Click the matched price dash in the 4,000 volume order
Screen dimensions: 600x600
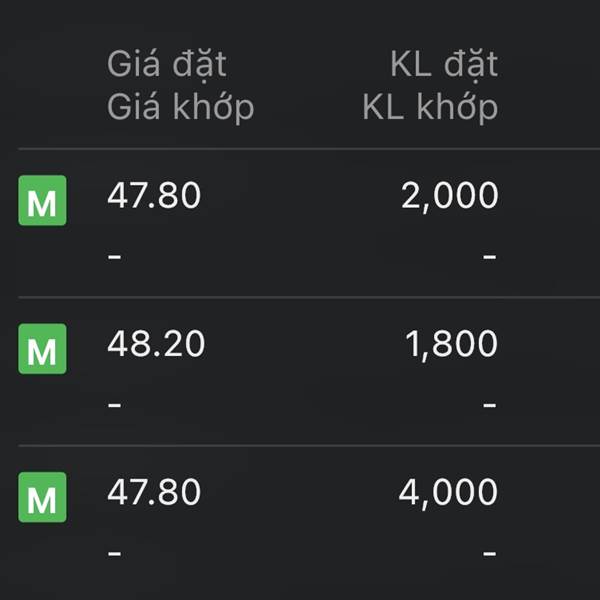[115, 553]
